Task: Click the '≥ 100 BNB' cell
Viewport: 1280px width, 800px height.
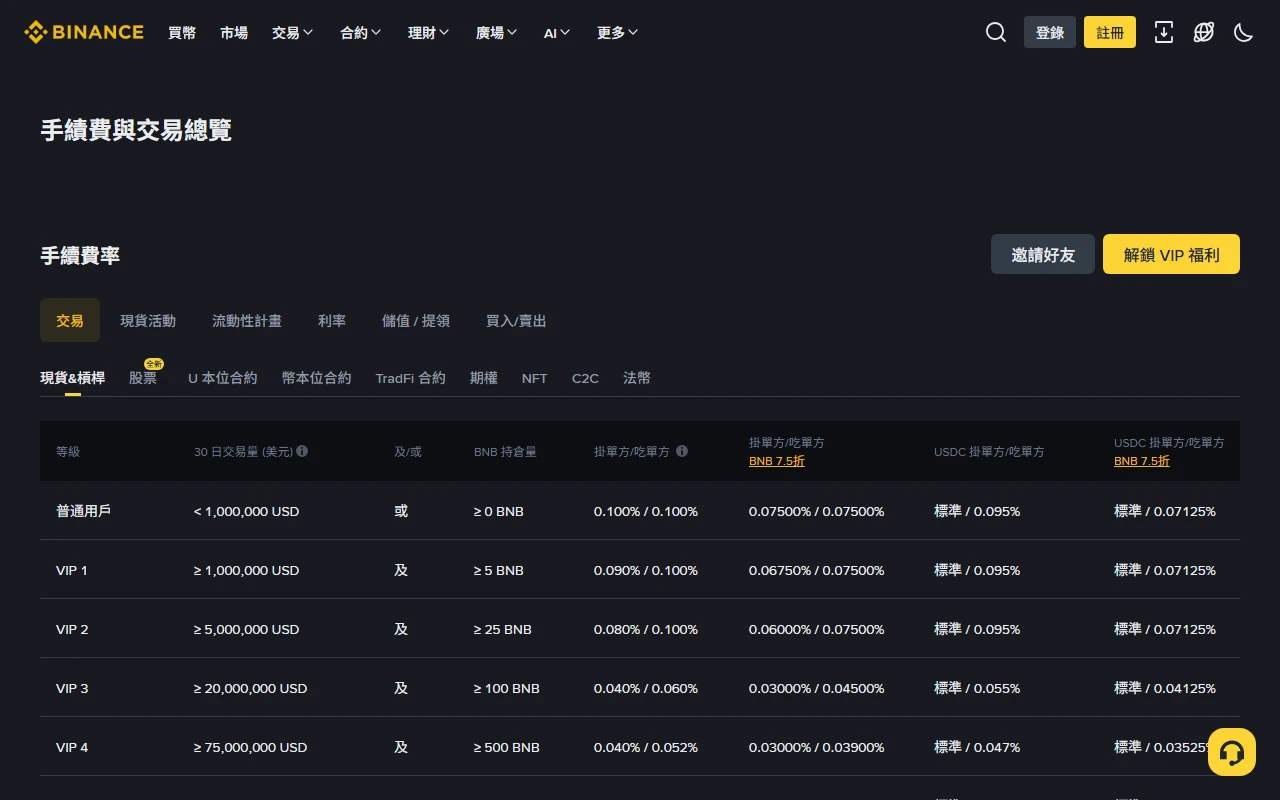Action: (507, 688)
